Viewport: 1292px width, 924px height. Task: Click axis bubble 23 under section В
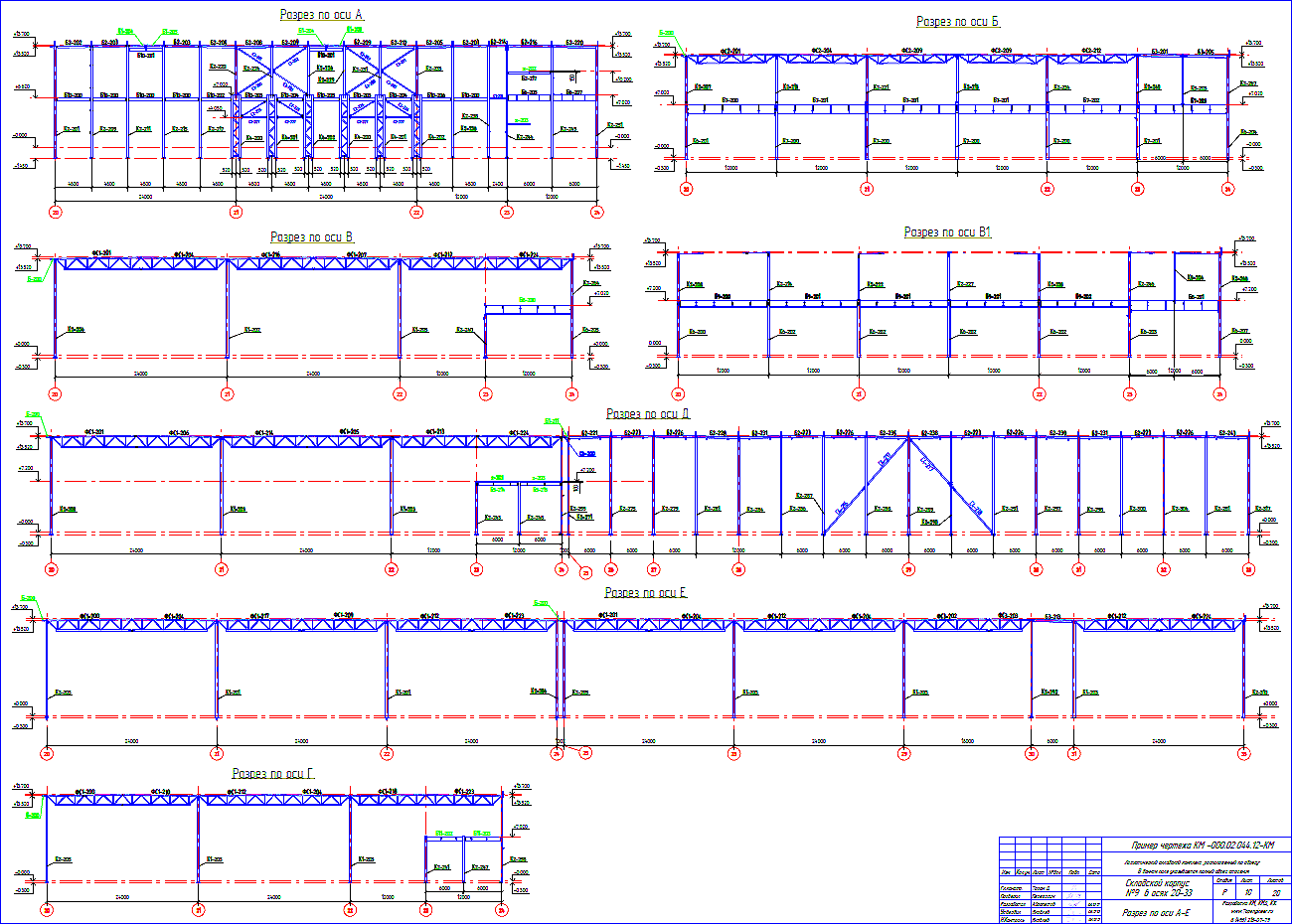(486, 394)
